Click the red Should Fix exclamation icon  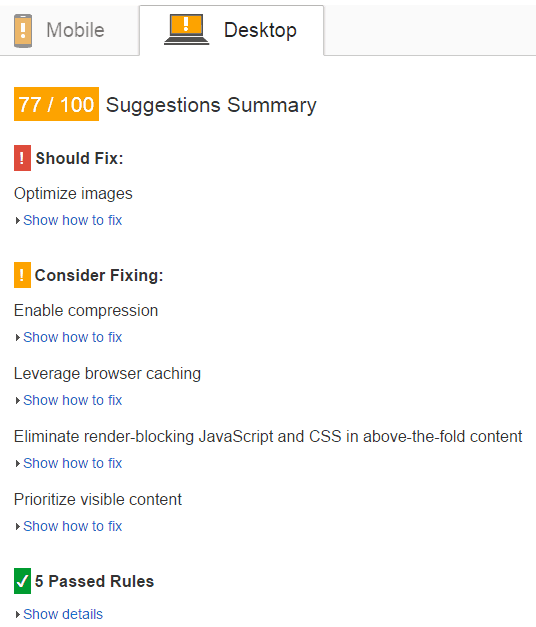(x=22, y=158)
